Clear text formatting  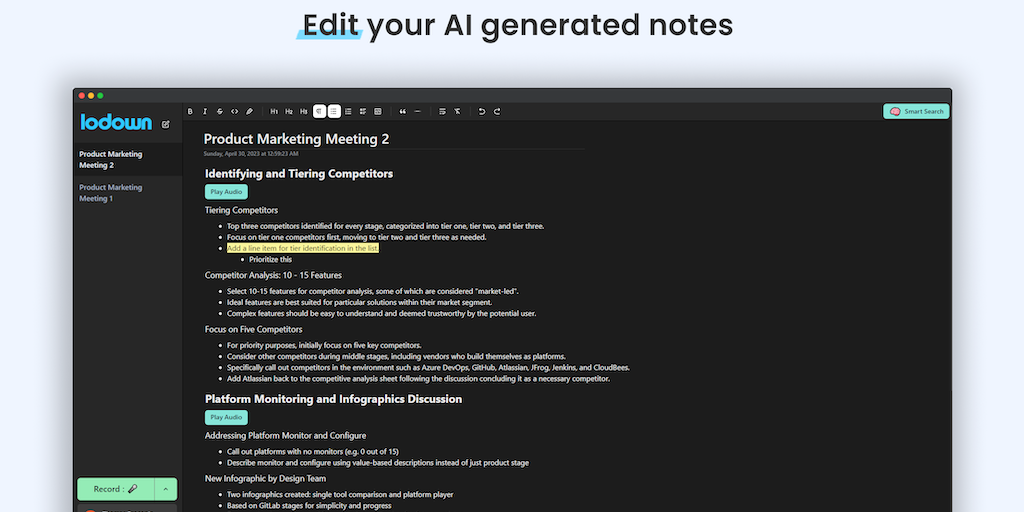(457, 112)
